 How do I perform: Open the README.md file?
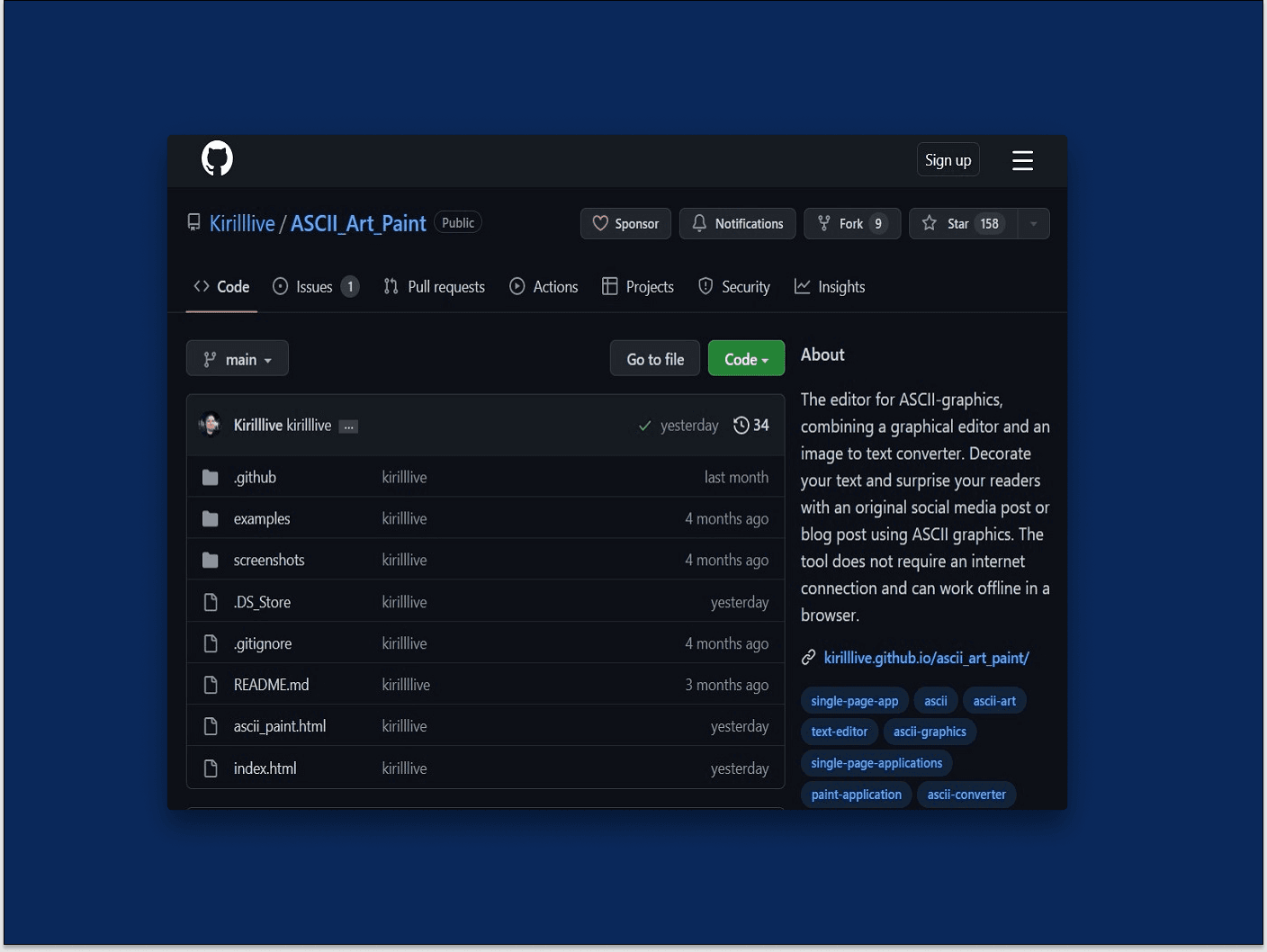[271, 685]
